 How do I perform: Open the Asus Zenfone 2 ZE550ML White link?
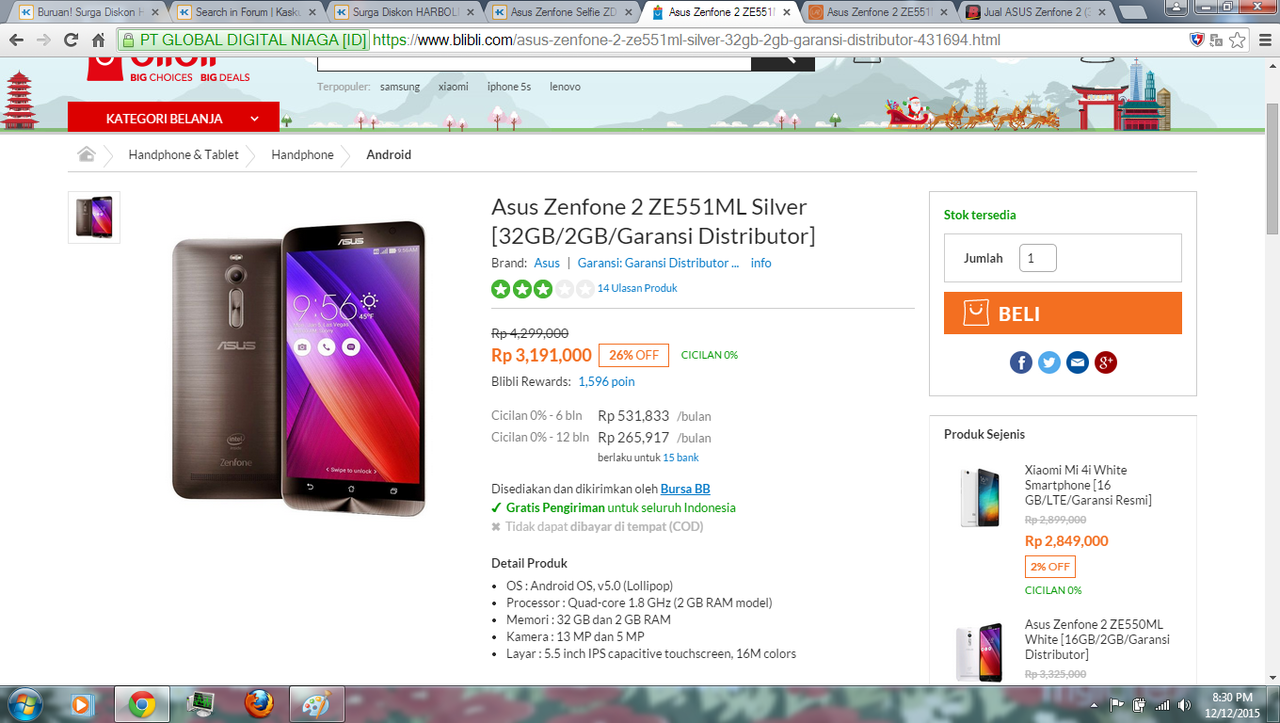(1097, 639)
